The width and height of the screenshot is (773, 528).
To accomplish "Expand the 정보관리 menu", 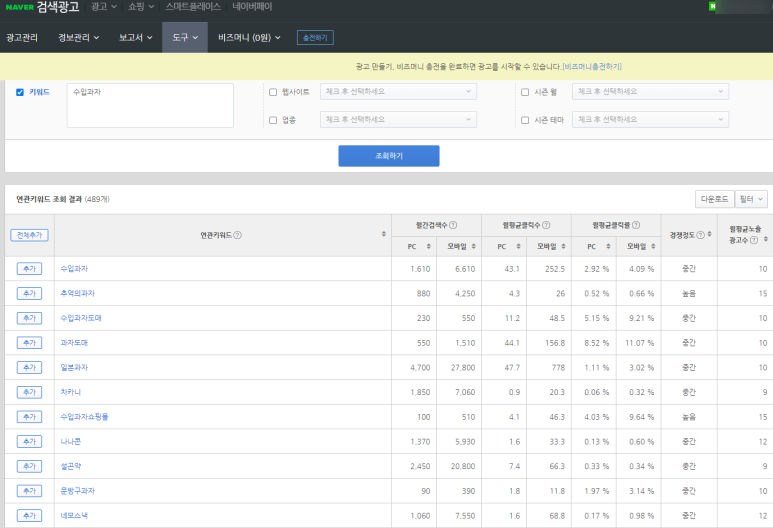I will click(78, 37).
